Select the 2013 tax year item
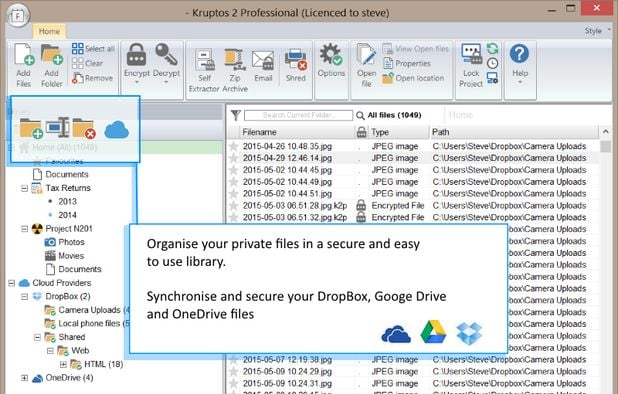The width and height of the screenshot is (618, 394). click(x=67, y=201)
